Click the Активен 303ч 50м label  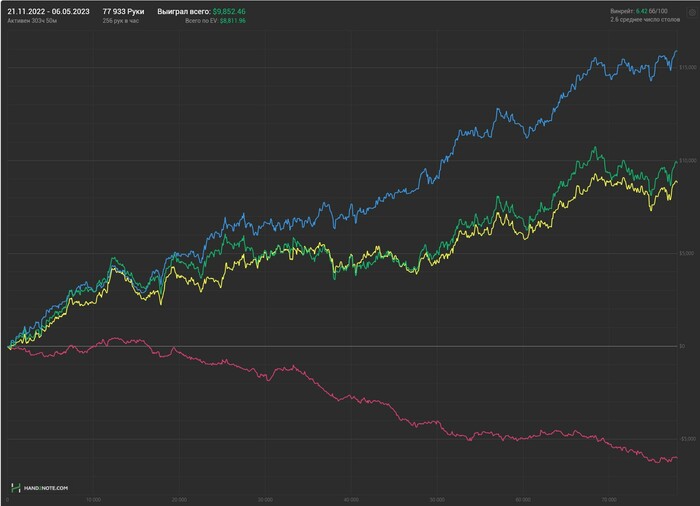[x=32, y=21]
